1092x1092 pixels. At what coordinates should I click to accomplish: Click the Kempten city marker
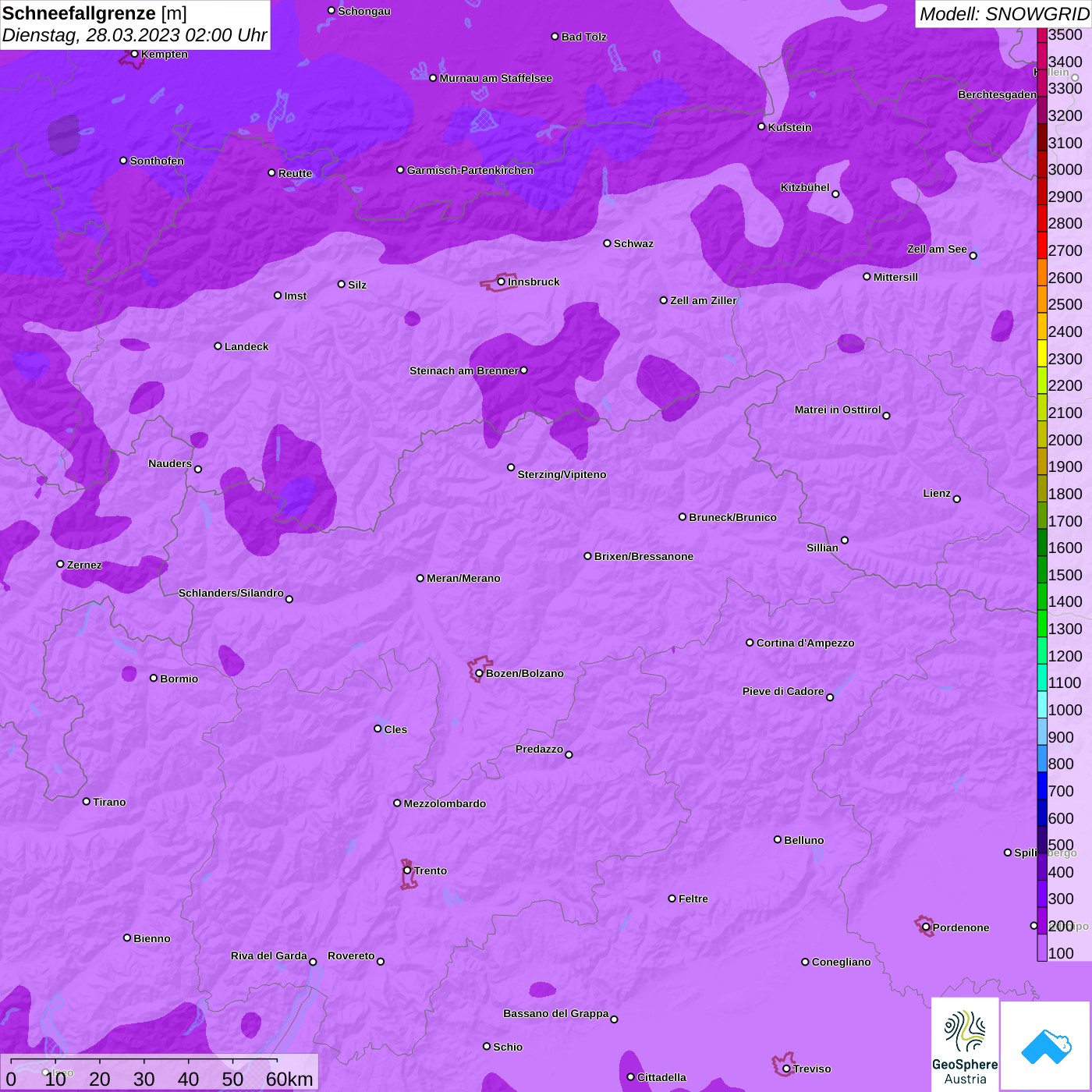pos(134,54)
